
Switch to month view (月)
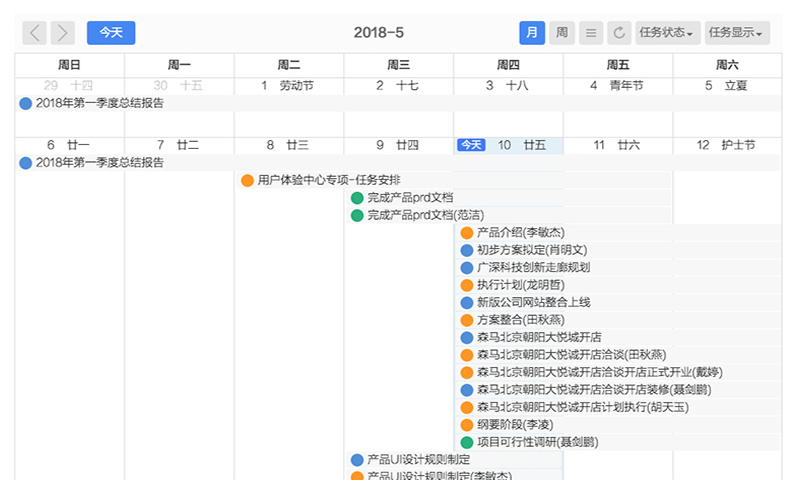[x=532, y=33]
